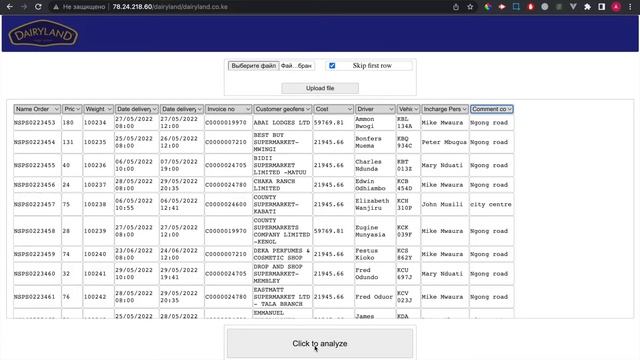
Task: Click the selected file name label
Action: [296, 66]
